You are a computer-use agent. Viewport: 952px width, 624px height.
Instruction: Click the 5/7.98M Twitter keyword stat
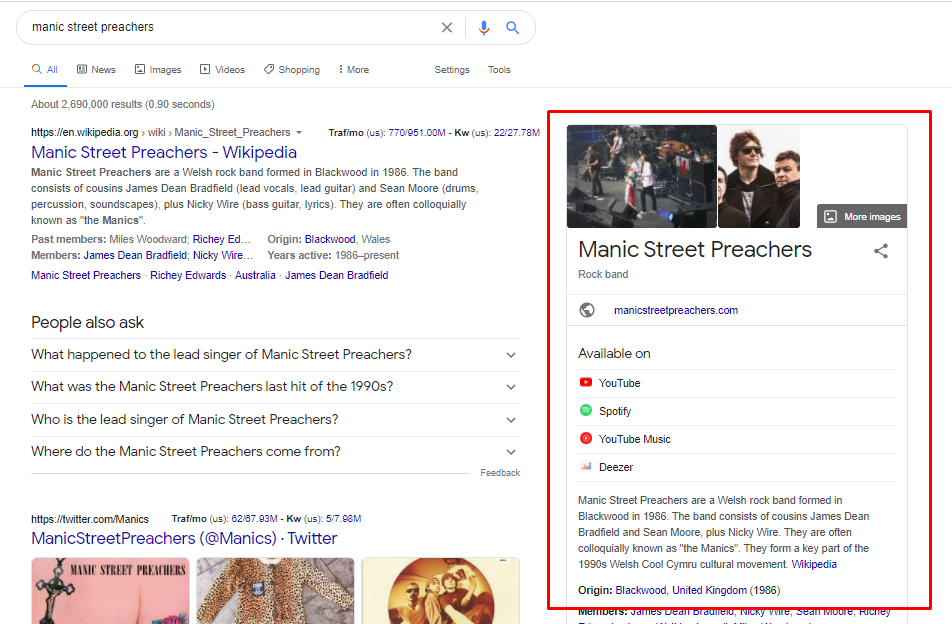point(344,518)
